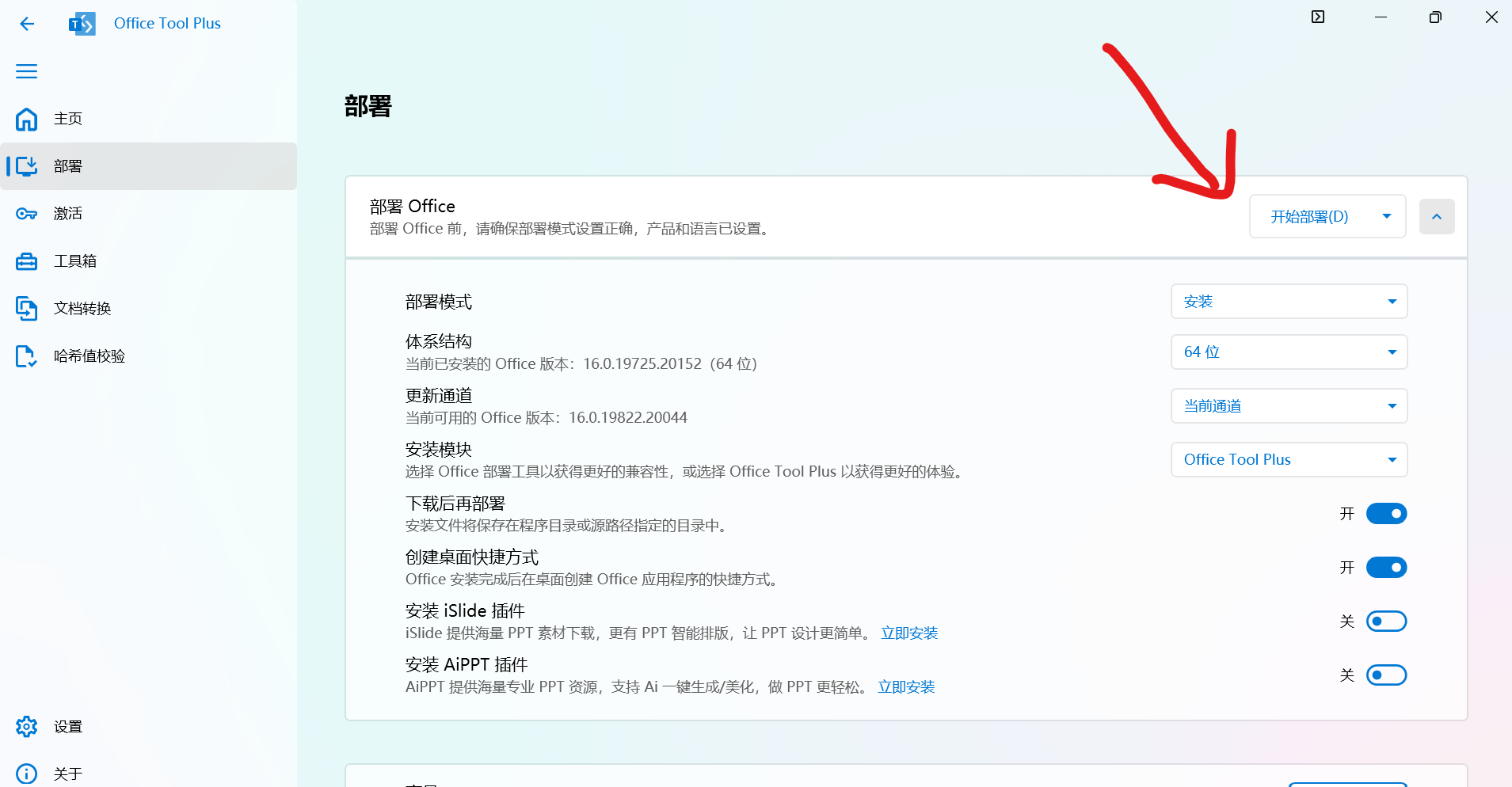The image size is (1512, 787).
Task: Click the key-shaped activation icon
Action: 27,214
